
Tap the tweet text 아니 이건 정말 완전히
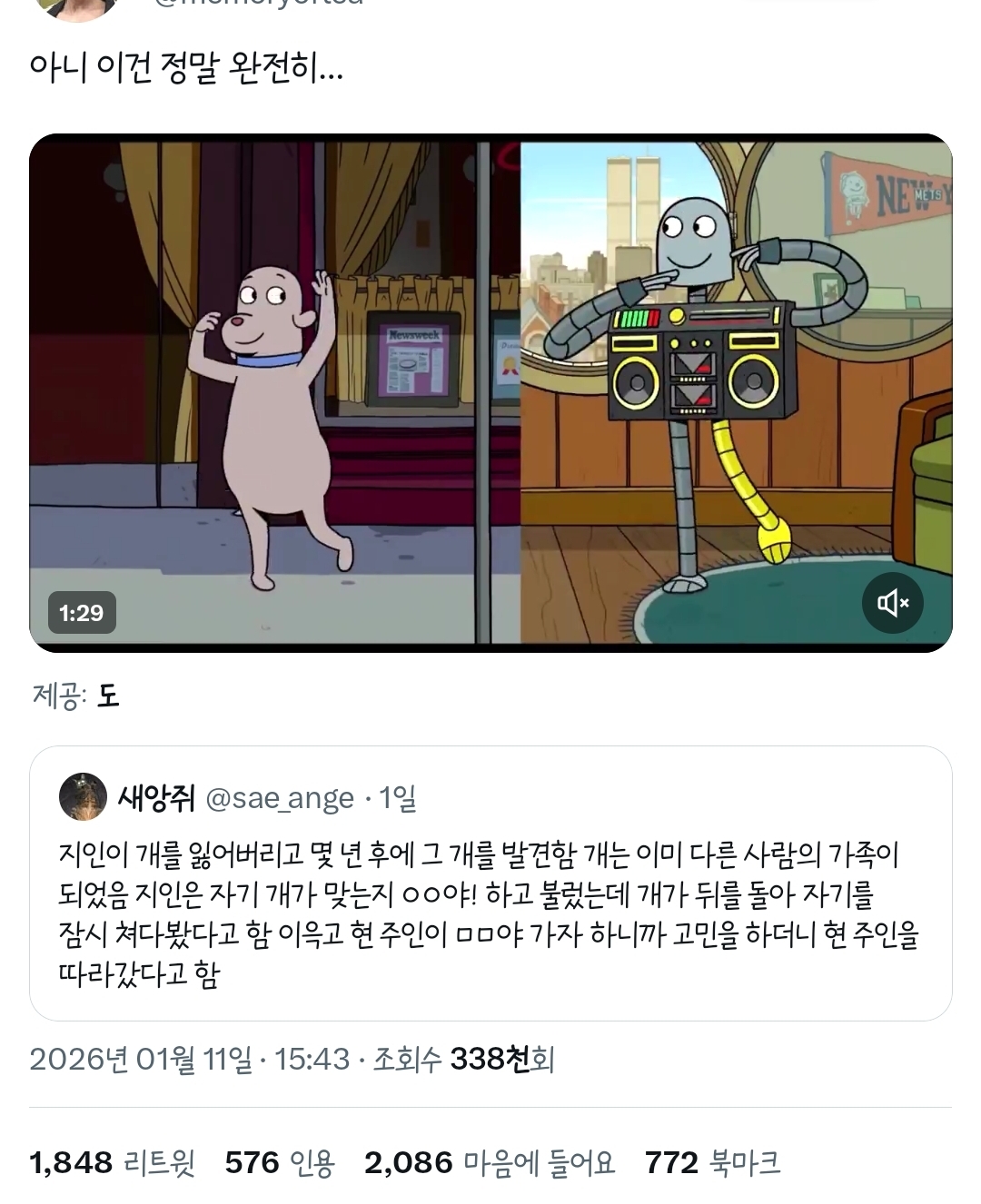pos(186,69)
